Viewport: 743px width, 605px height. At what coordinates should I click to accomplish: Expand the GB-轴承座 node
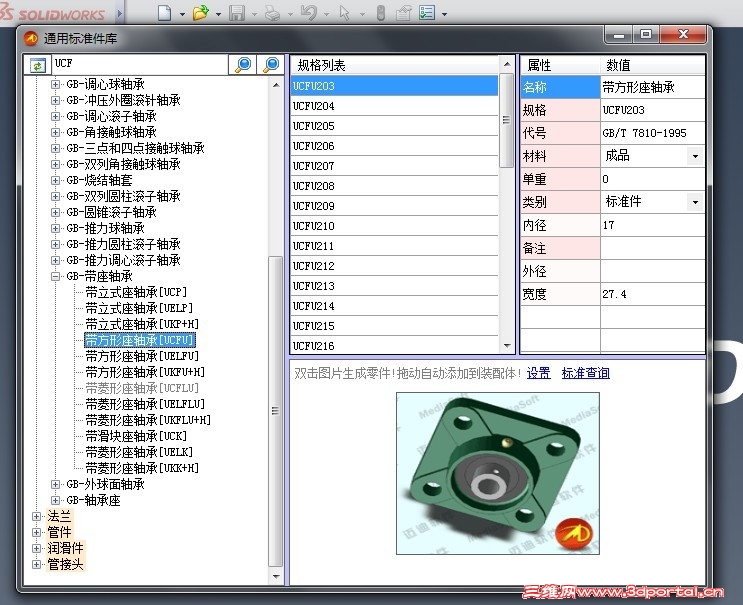pyautogui.click(x=55, y=500)
